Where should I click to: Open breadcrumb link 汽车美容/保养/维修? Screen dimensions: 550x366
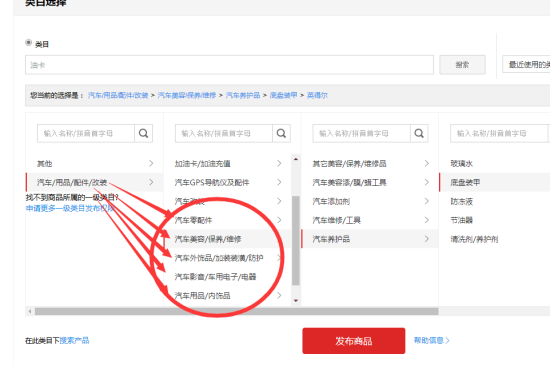pos(187,95)
